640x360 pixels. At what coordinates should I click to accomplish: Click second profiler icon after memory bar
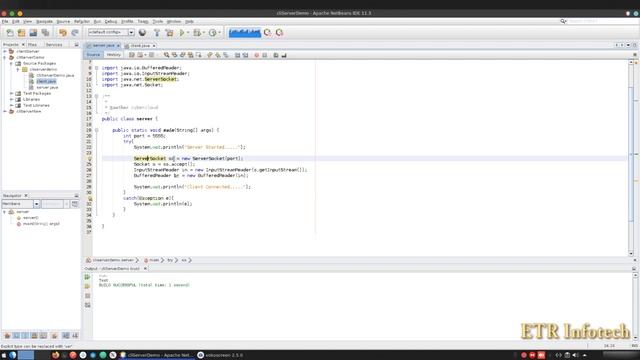pyautogui.click(x=280, y=33)
